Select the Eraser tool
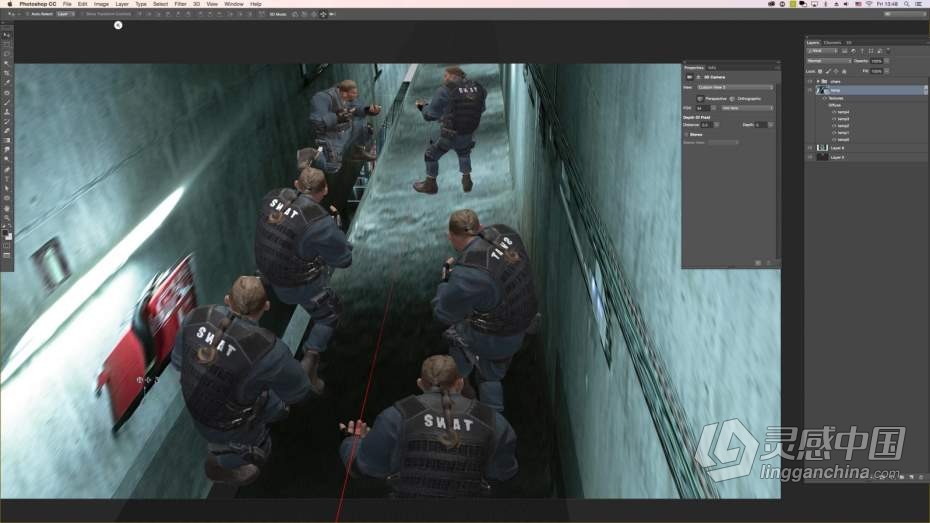930x523 pixels. click(7, 131)
